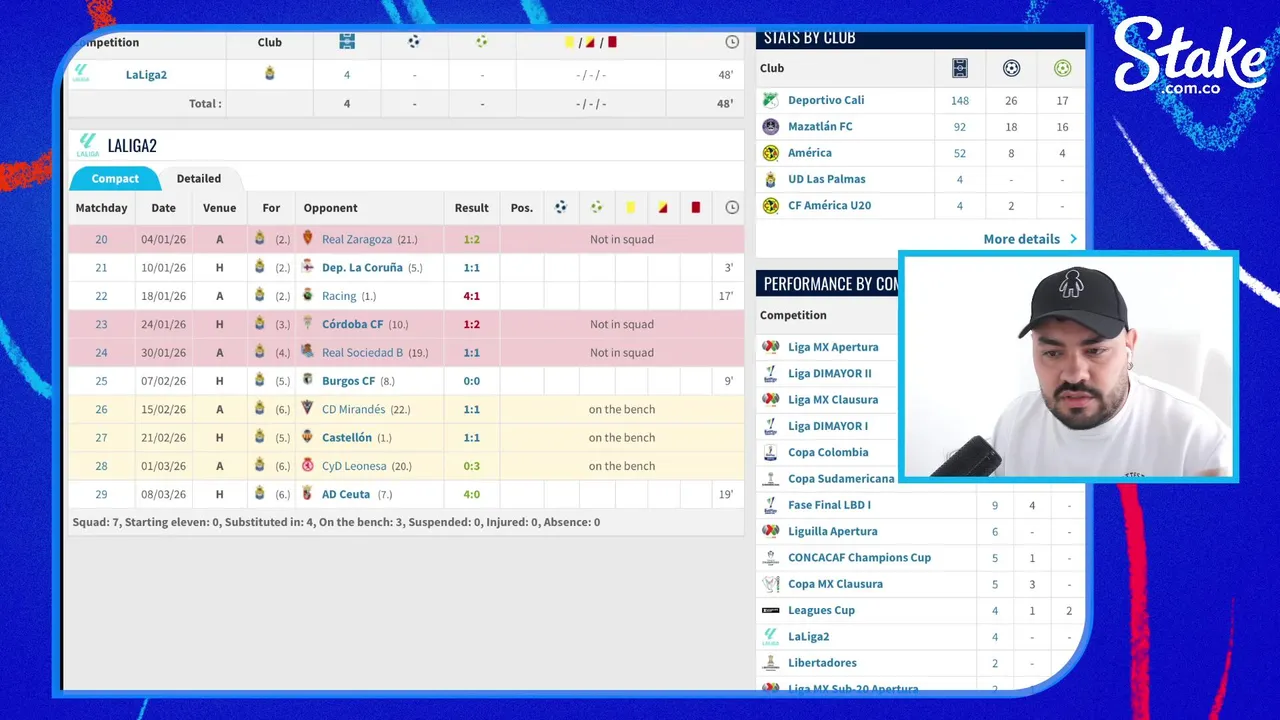Open the Castellón opponent link
Image resolution: width=1280 pixels, height=720 pixels.
347,438
